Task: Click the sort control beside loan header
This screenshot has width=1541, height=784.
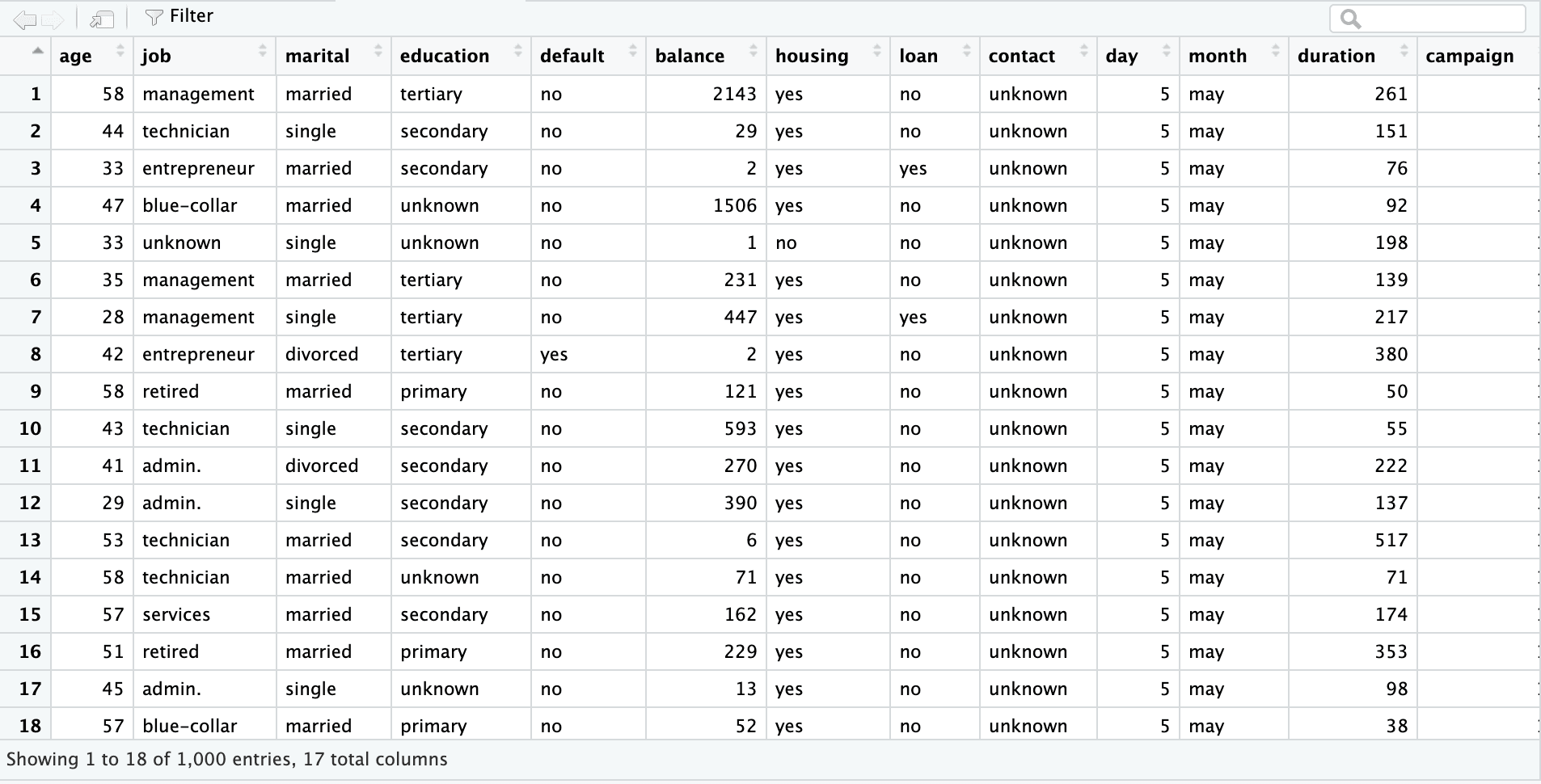Action: coord(968,50)
